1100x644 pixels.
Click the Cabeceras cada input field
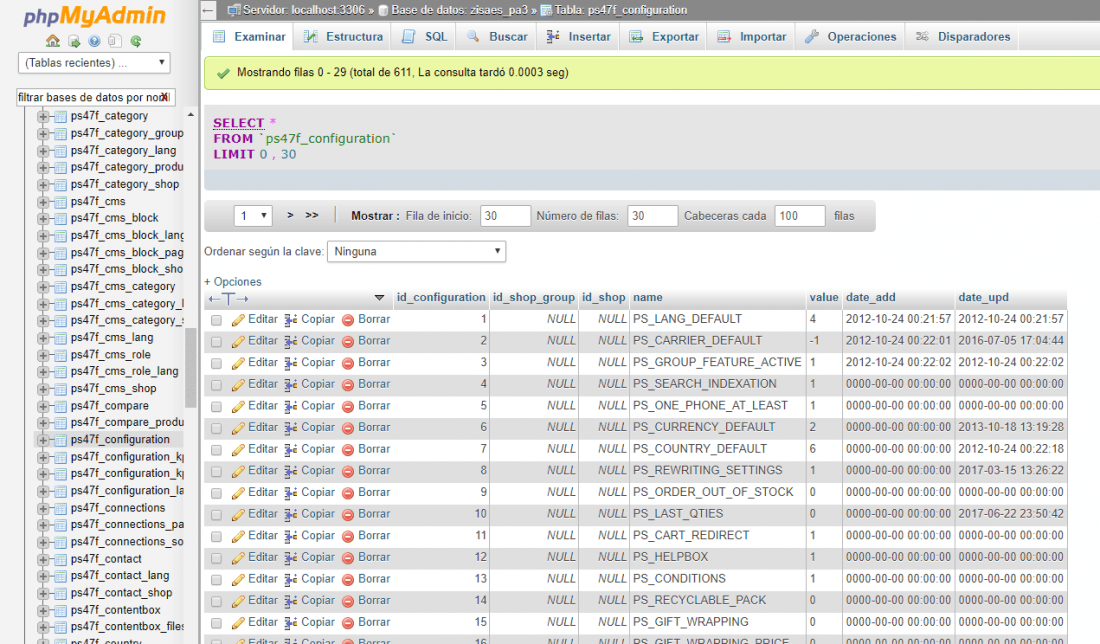pyautogui.click(x=800, y=216)
